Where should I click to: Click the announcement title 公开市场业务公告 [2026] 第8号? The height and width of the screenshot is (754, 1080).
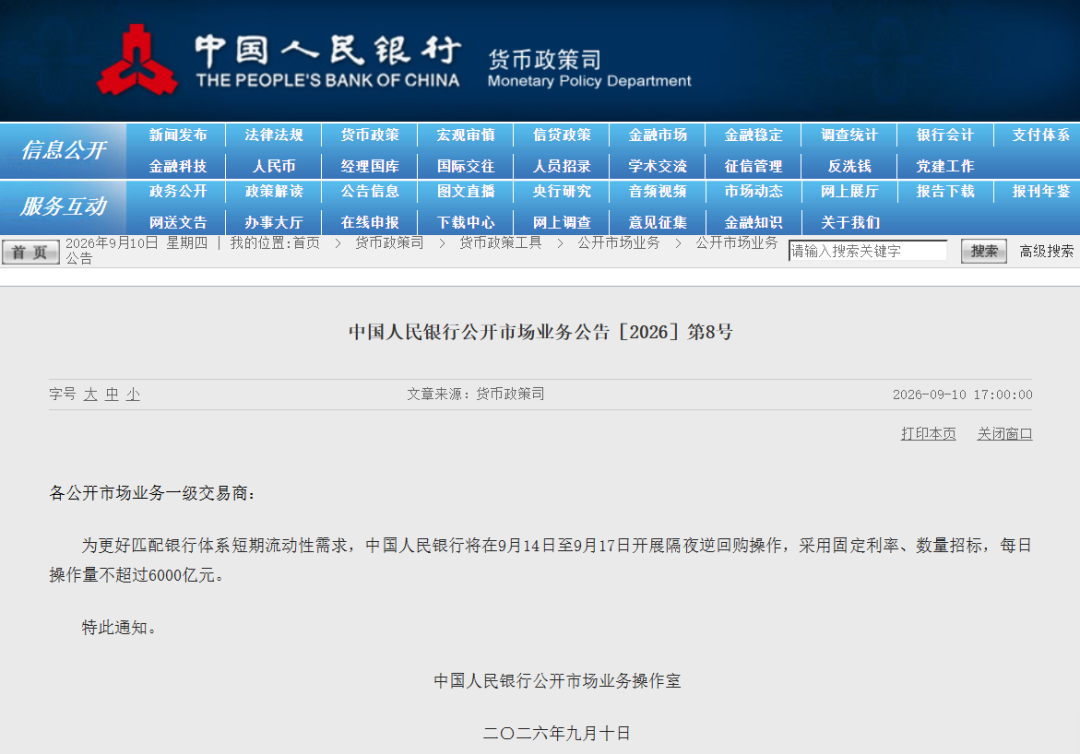pos(541,332)
